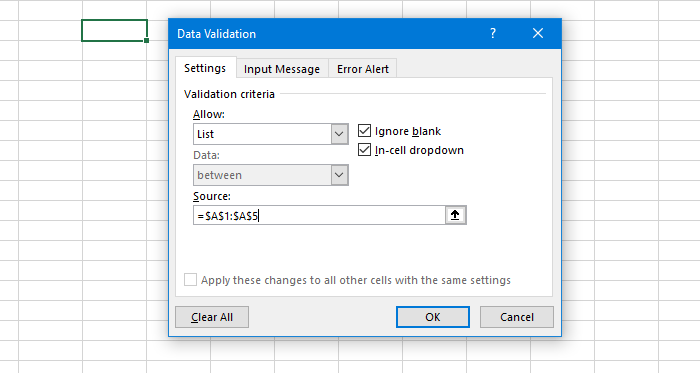Screen dimensions: 700x373
Task: Click into the Source input field
Action: [319, 216]
